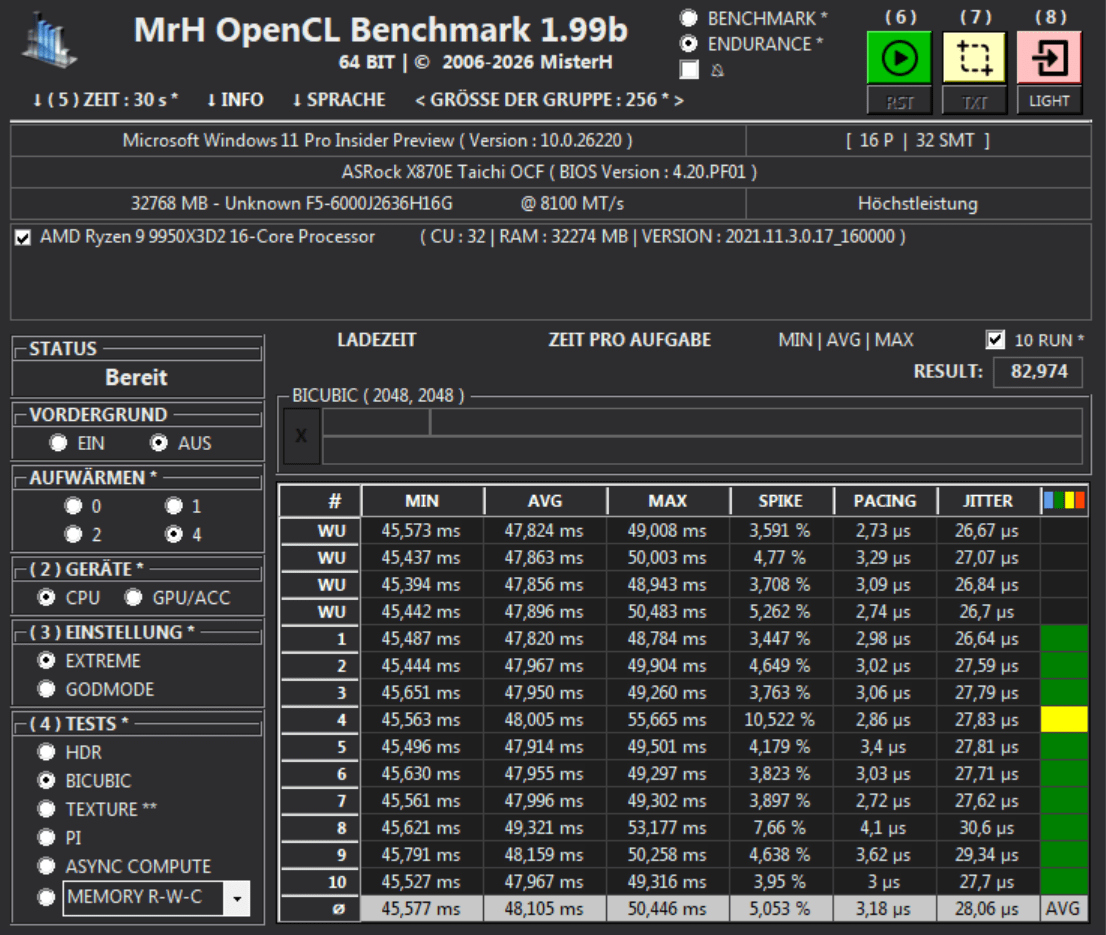Click the MIN column header
The width and height of the screenshot is (1106, 935).
[422, 501]
